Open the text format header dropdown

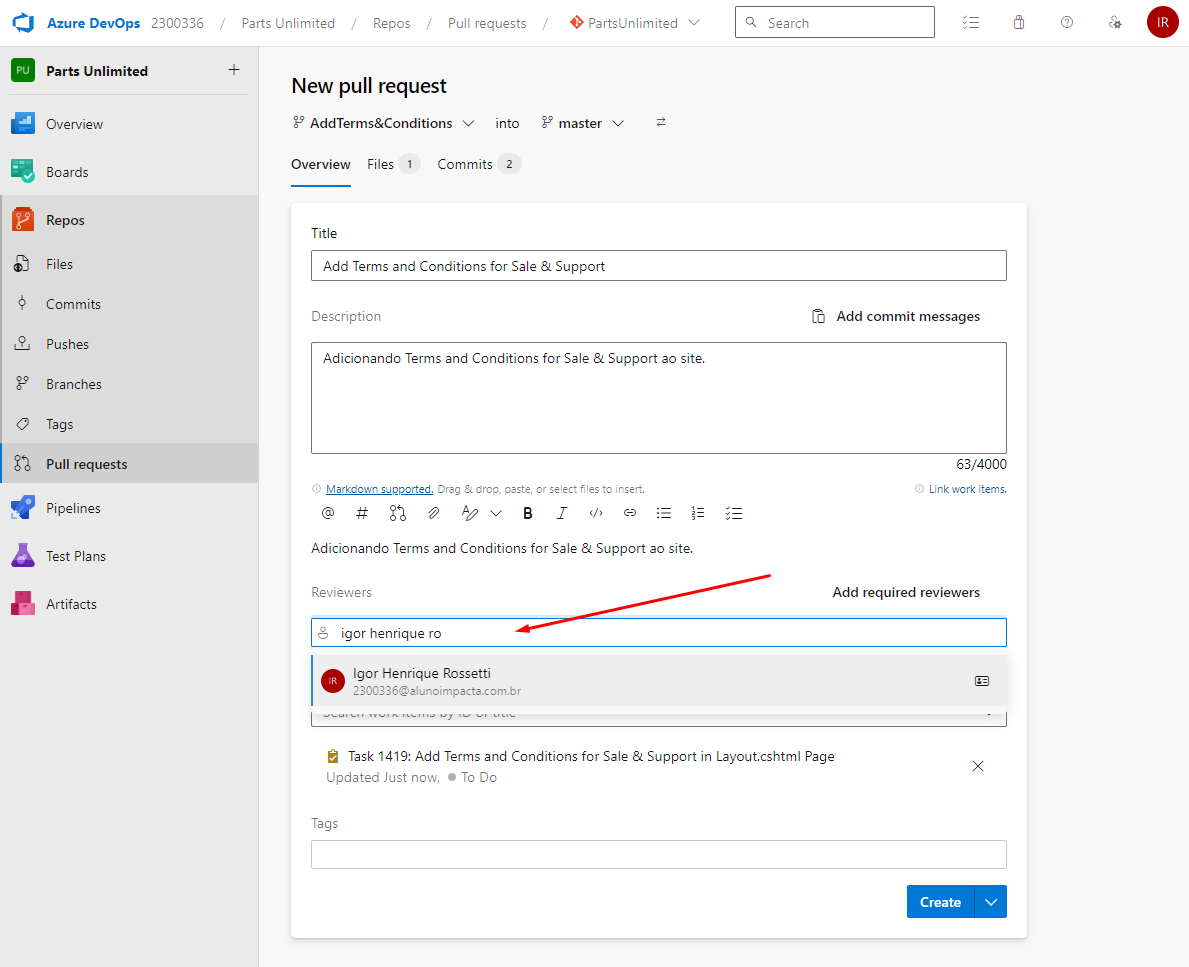pyautogui.click(x=496, y=513)
